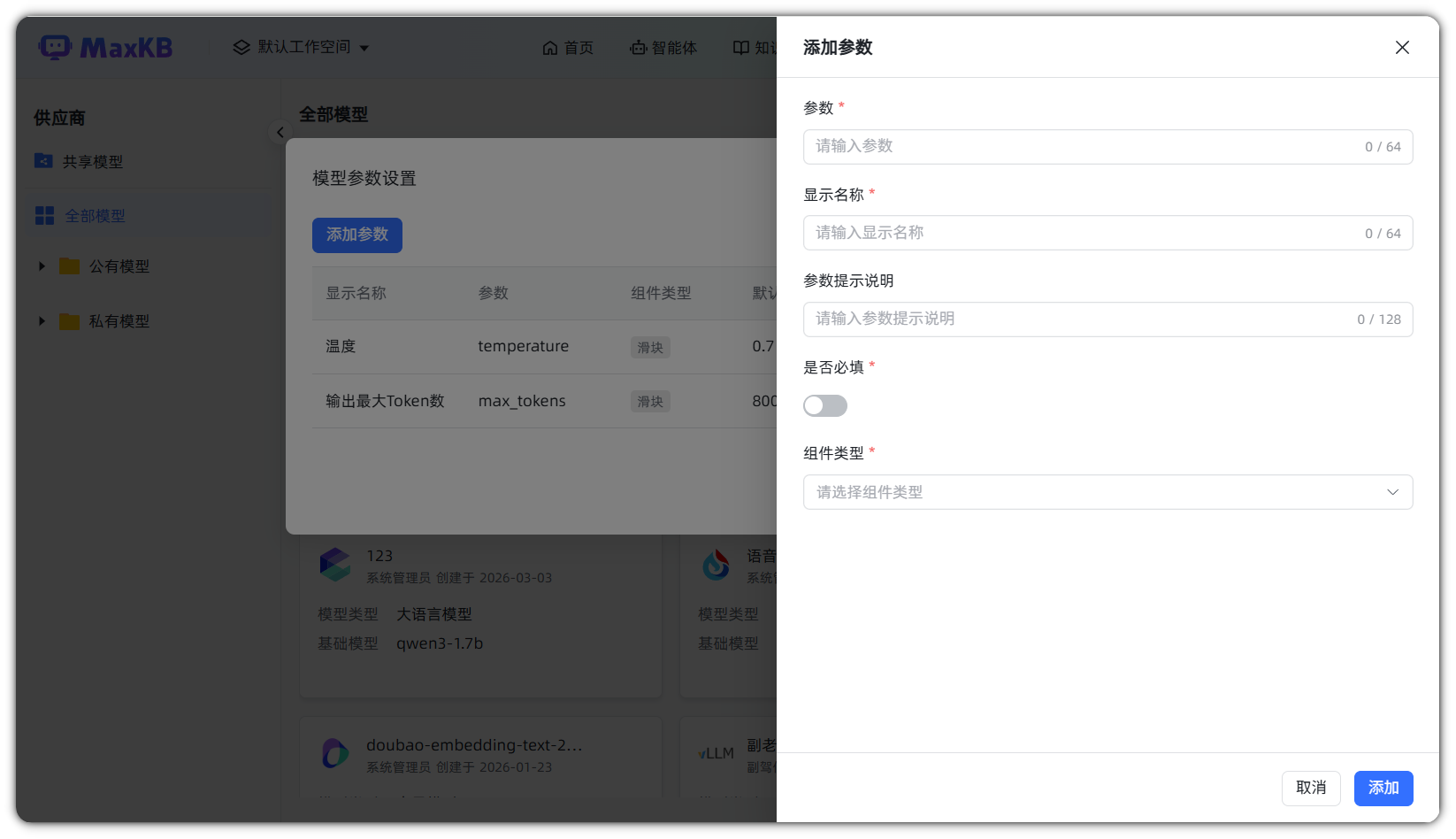
Task: Click the workspace layers icon
Action: (241, 47)
